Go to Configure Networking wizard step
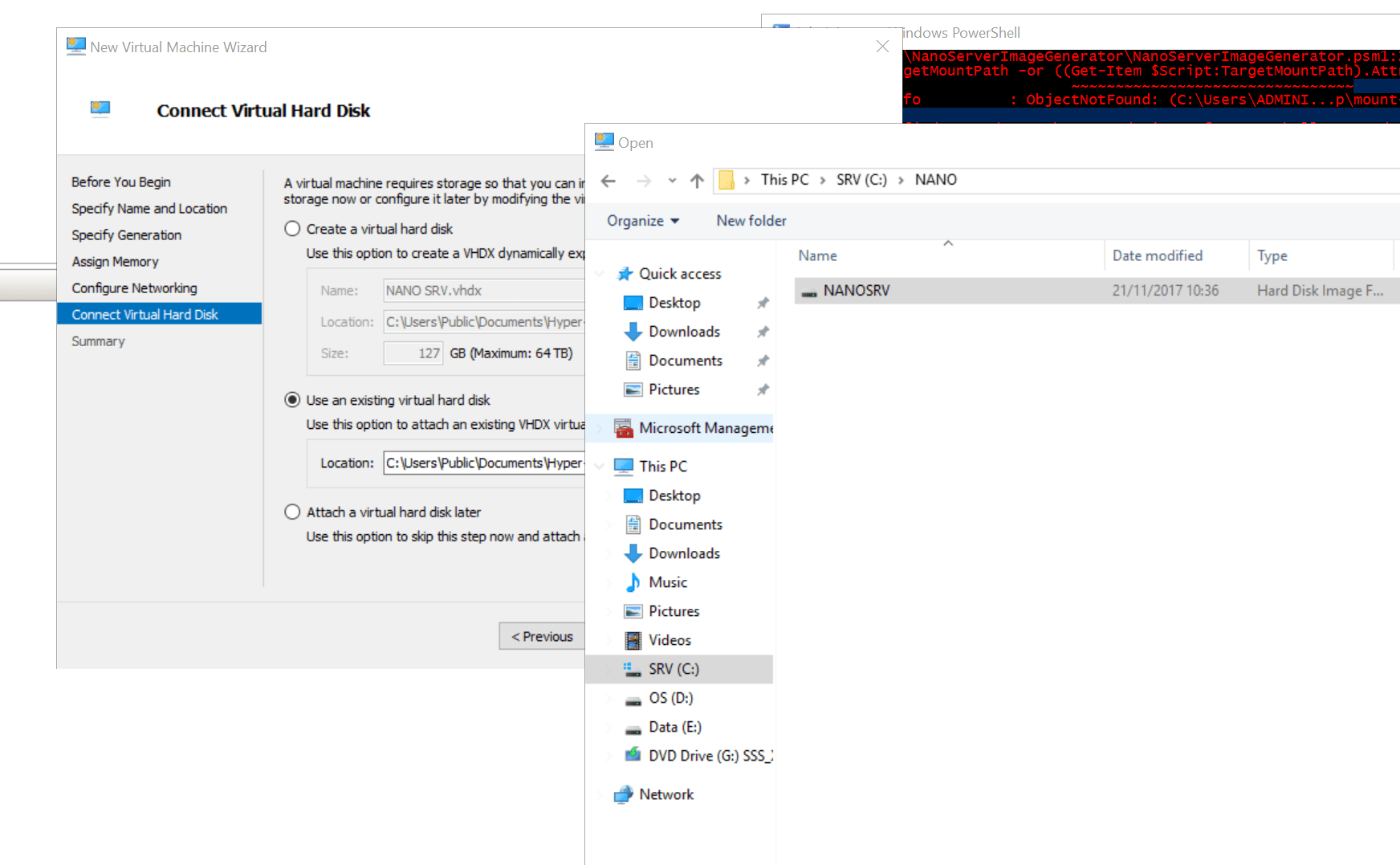Viewport: 1400px width, 865px height. 134,288
